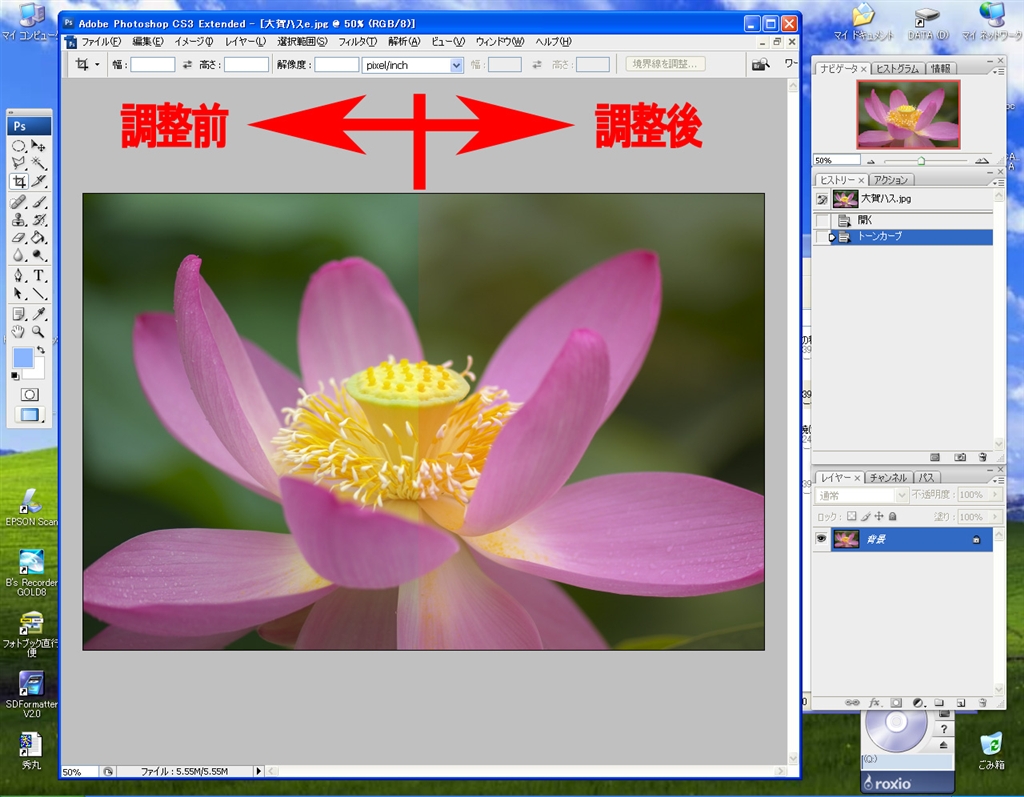Open 不透明度 opacity slider arrow

[x=995, y=495]
